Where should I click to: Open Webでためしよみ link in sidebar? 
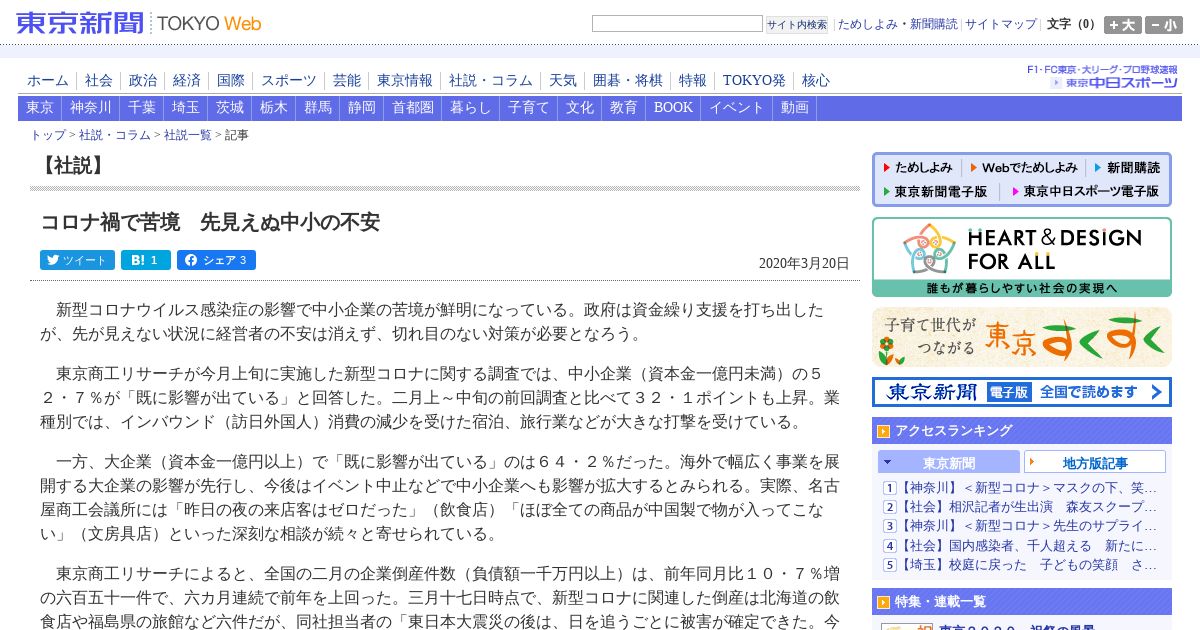(1024, 168)
